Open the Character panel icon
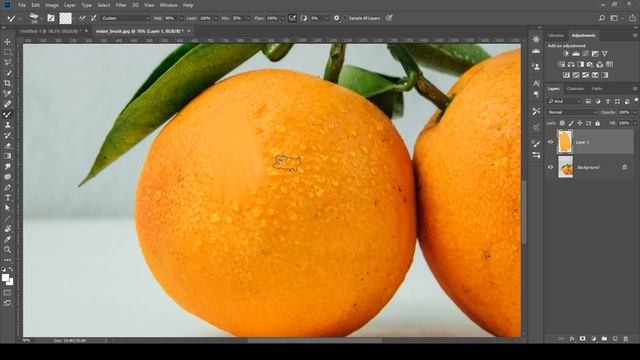Viewport: 640px width, 360px height. 536,83
